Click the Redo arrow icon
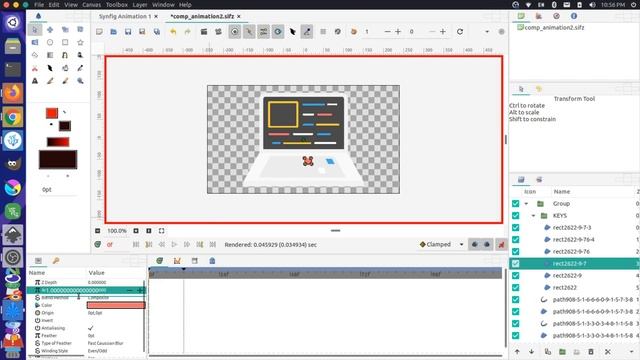 pos(187,31)
